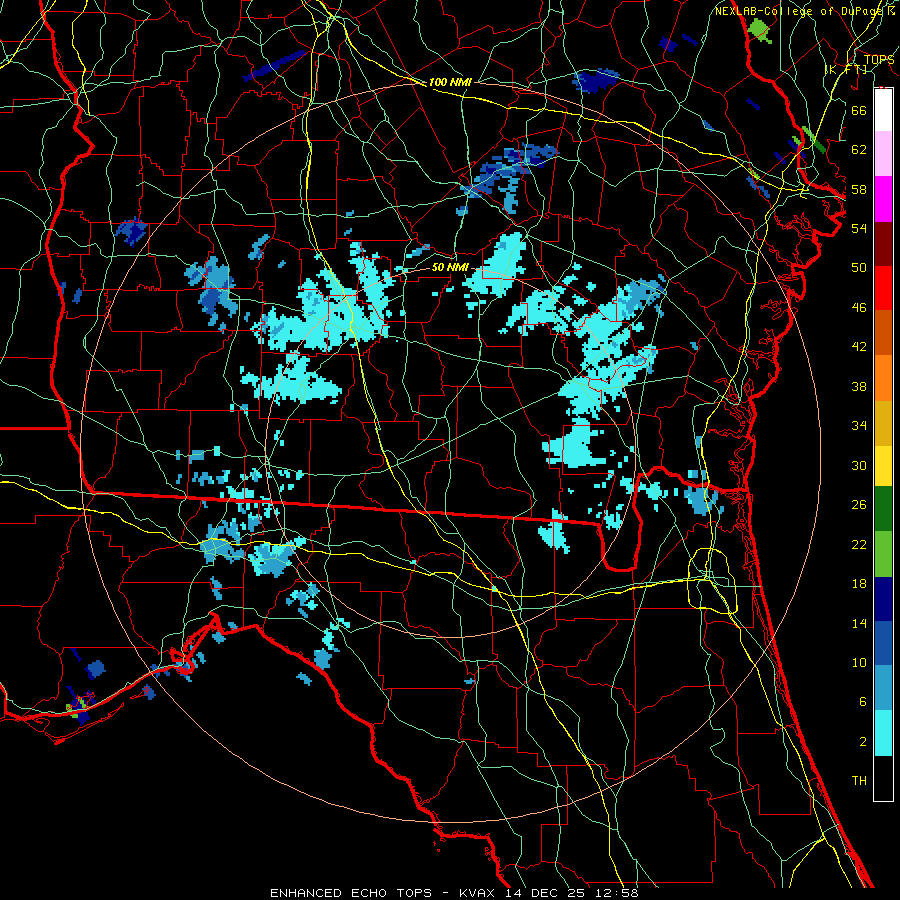
Task: Click the '46' legend value
Action: click(x=859, y=308)
